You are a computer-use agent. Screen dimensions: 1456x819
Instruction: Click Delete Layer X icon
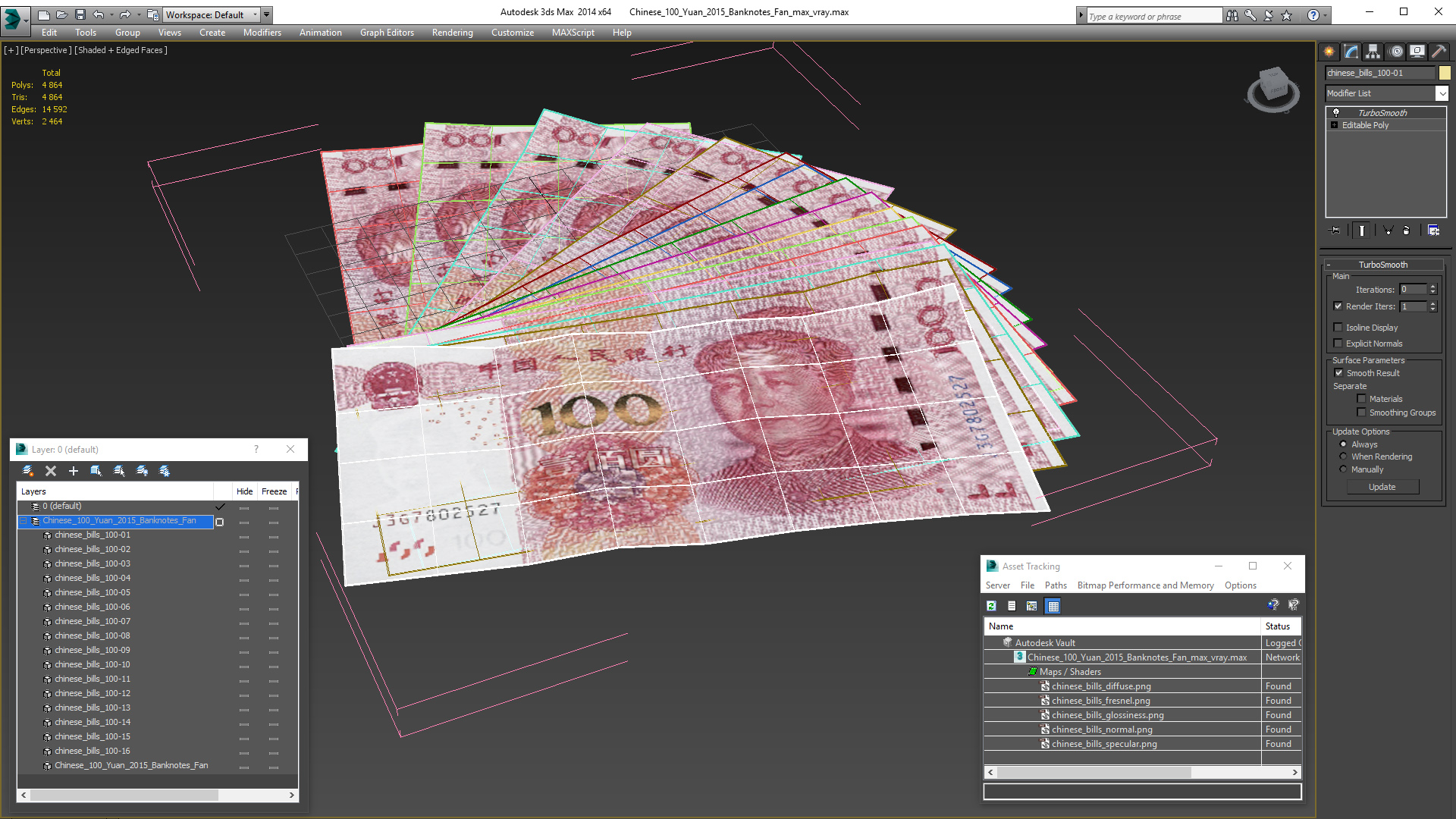[x=51, y=471]
